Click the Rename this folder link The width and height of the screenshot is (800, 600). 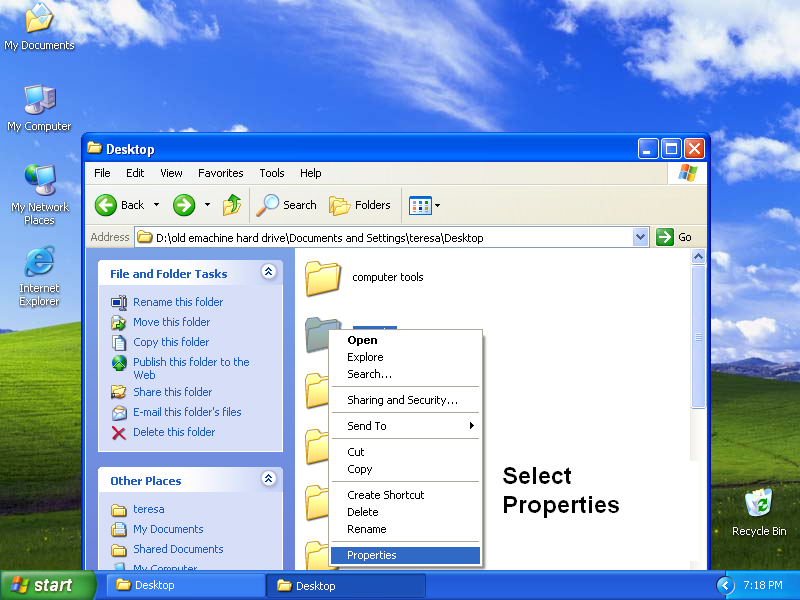(177, 302)
